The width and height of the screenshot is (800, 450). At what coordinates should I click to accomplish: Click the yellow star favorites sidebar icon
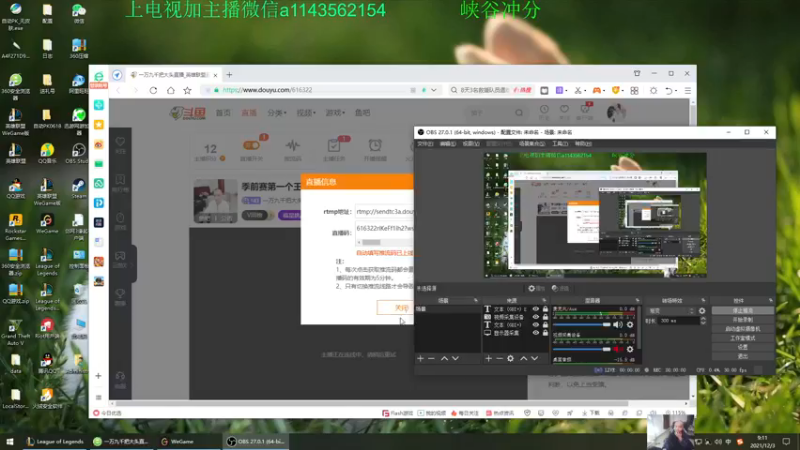click(99, 124)
